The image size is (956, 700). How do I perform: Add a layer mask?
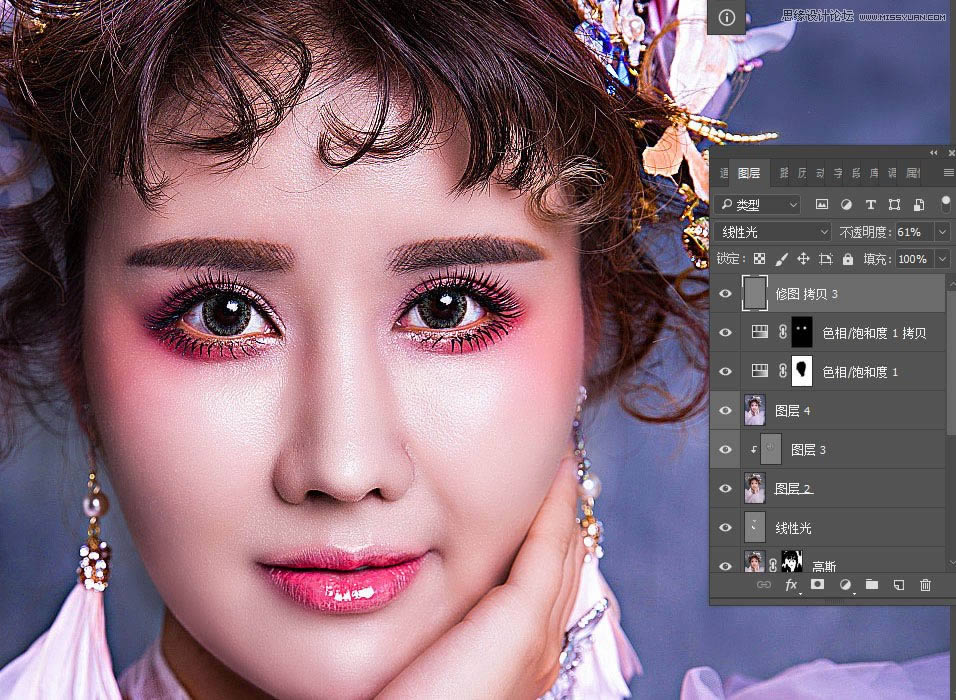click(818, 584)
